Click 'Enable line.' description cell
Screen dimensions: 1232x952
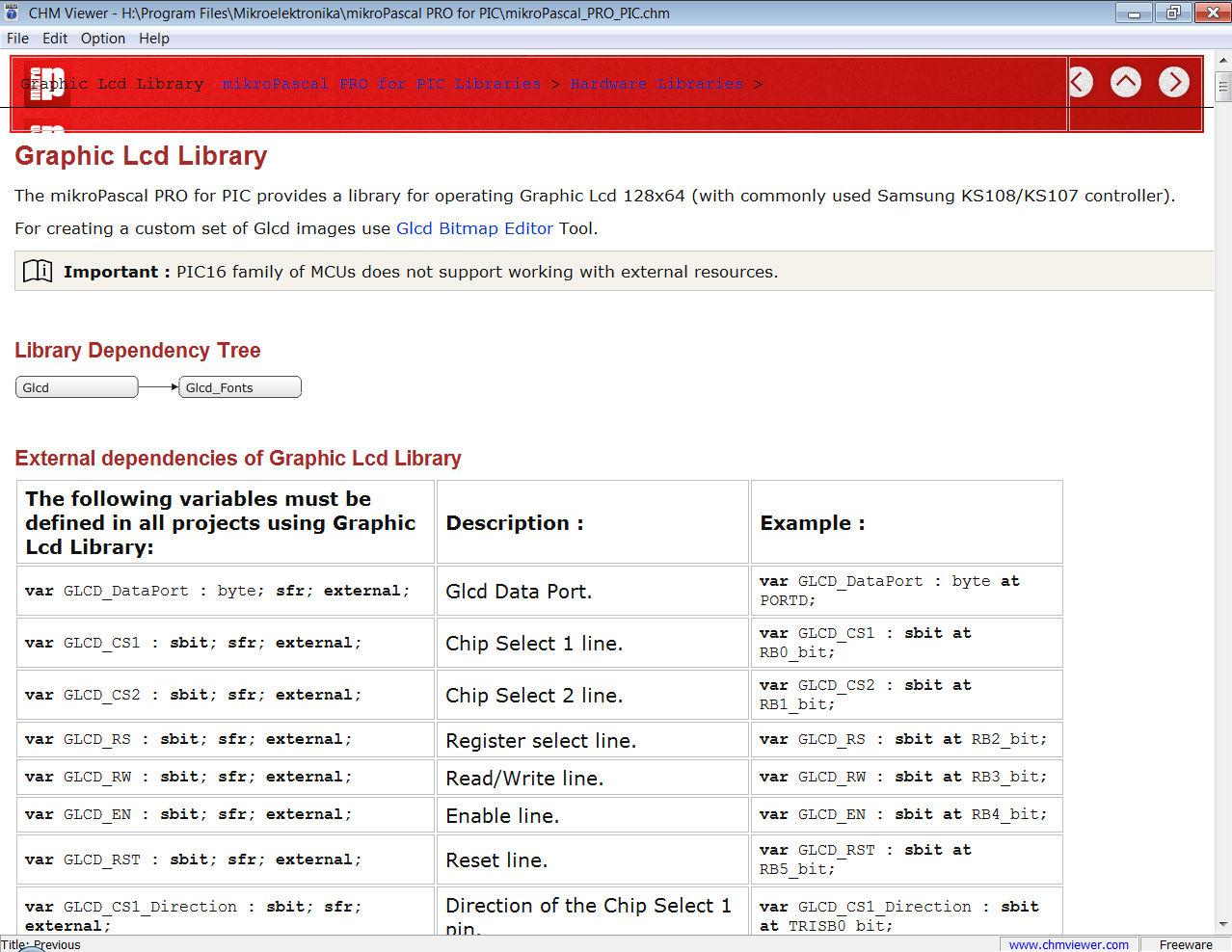pyautogui.click(x=593, y=815)
